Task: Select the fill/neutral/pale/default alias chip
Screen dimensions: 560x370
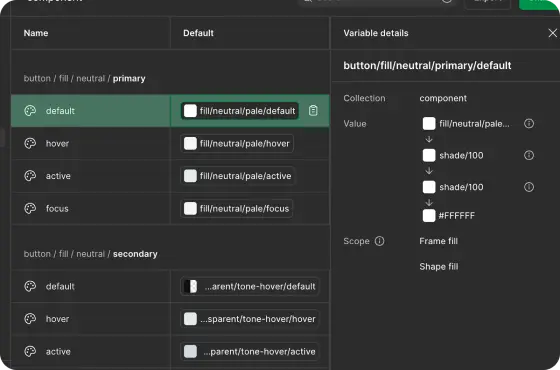Action: [240, 111]
